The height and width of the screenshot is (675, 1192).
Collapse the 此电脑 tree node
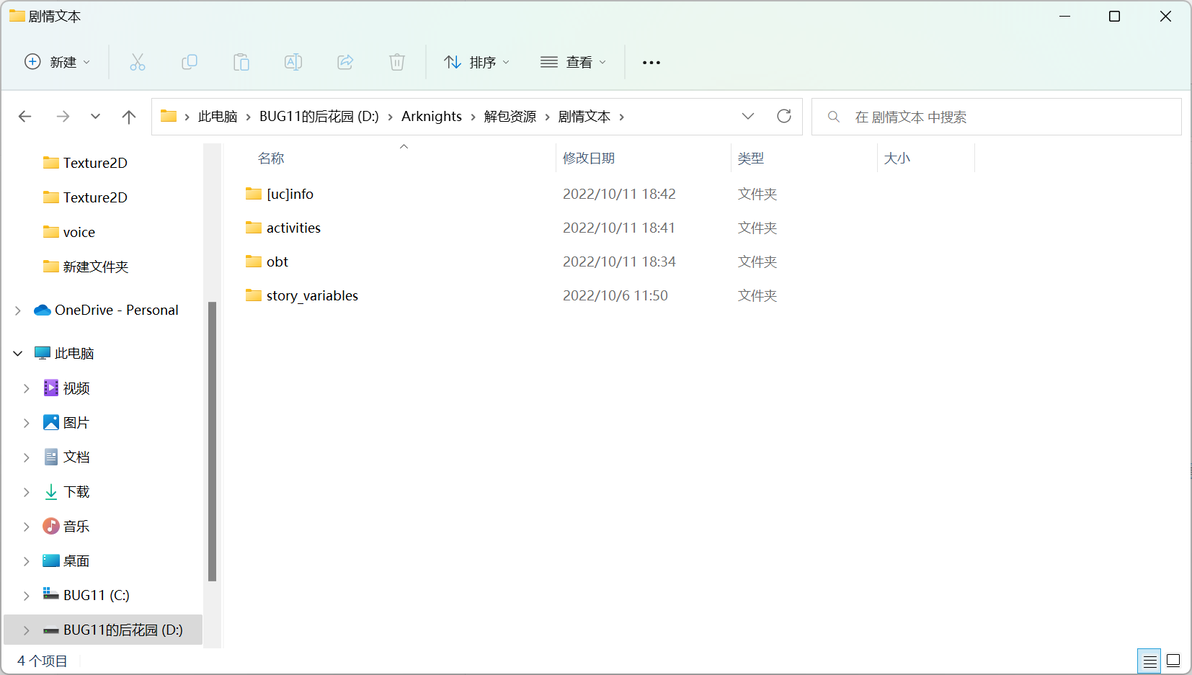pos(17,353)
